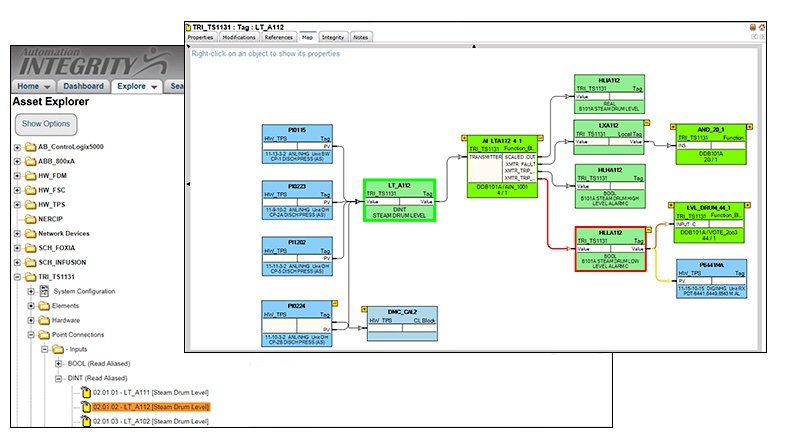Screen dimensions: 800x442
Task: Select the LXA112 local tag block
Action: [609, 137]
